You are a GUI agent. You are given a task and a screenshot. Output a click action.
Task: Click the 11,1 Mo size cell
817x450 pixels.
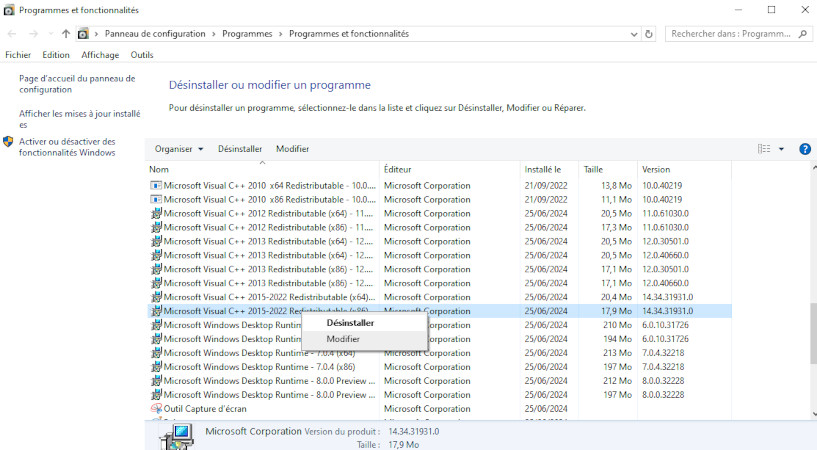(616, 199)
